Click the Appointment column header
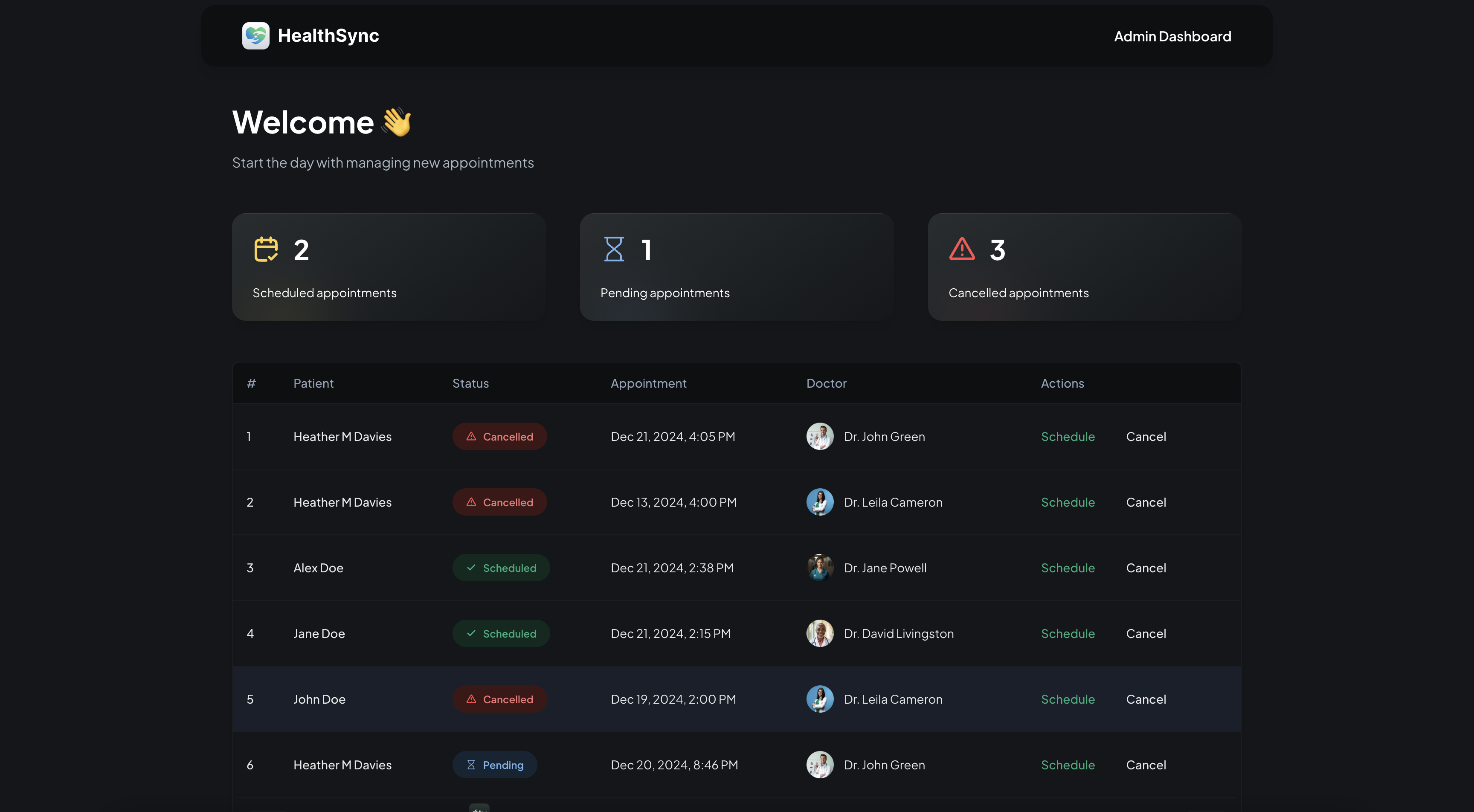 (648, 383)
